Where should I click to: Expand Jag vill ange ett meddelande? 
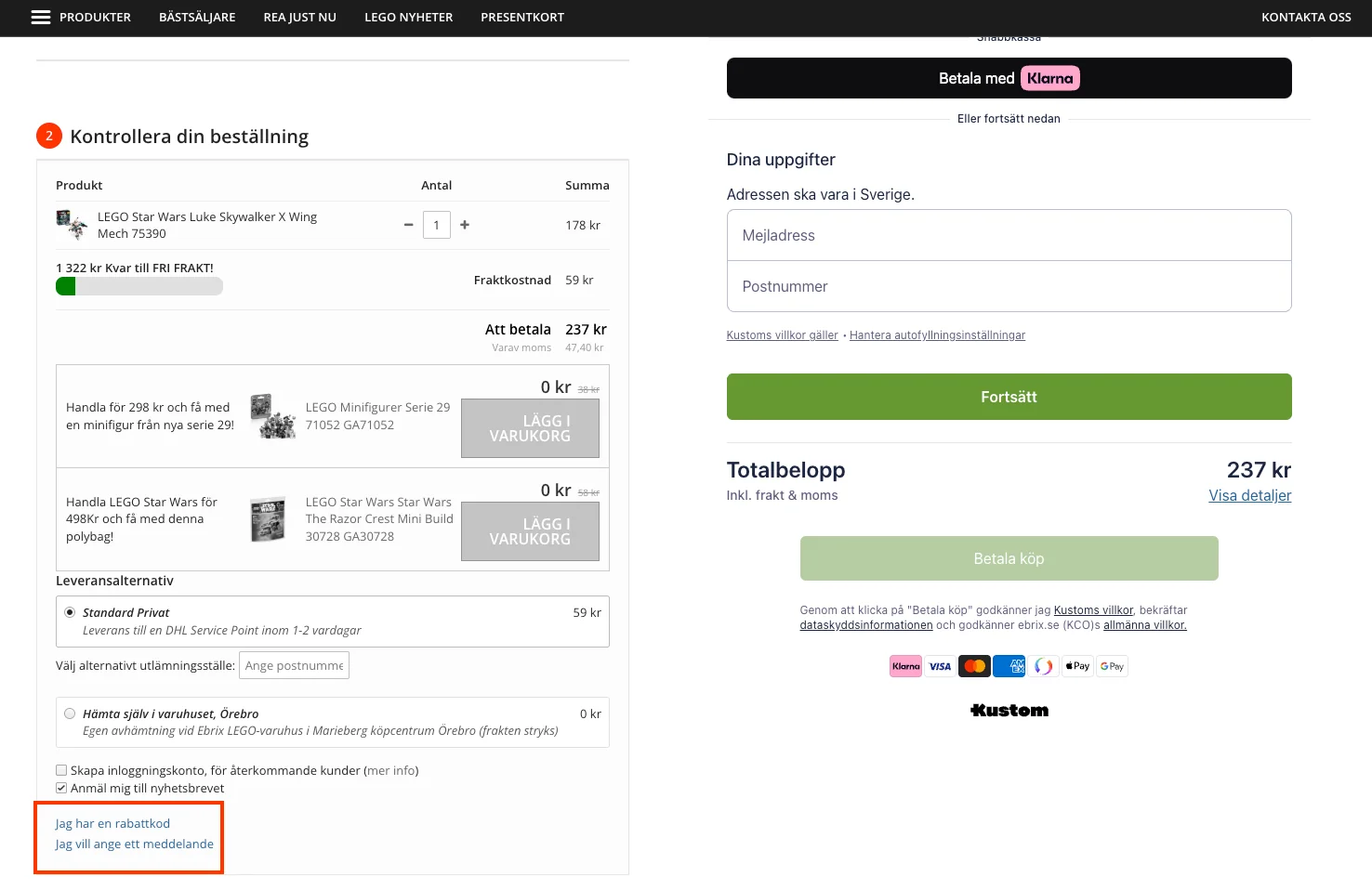click(x=135, y=844)
